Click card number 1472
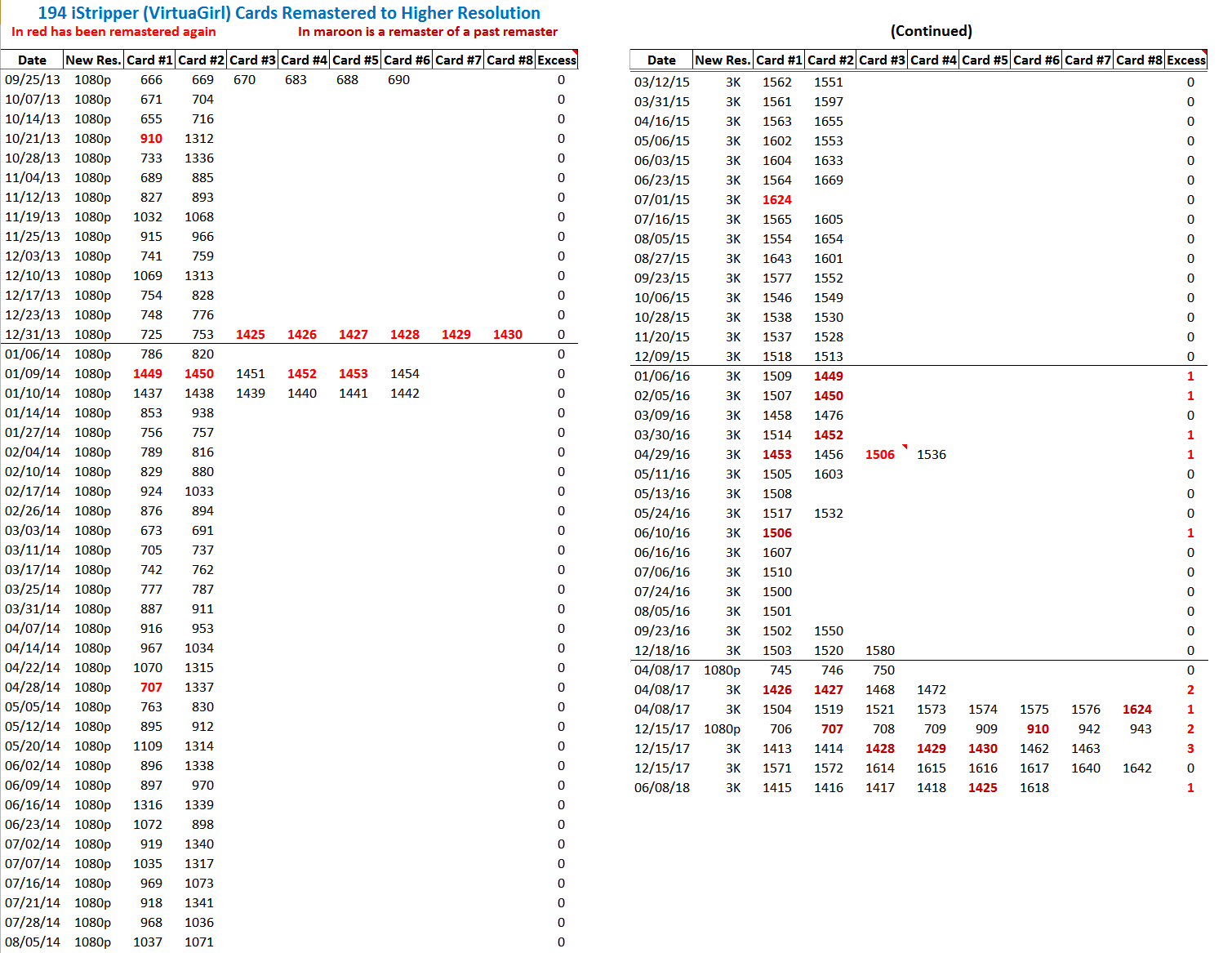 (x=932, y=690)
